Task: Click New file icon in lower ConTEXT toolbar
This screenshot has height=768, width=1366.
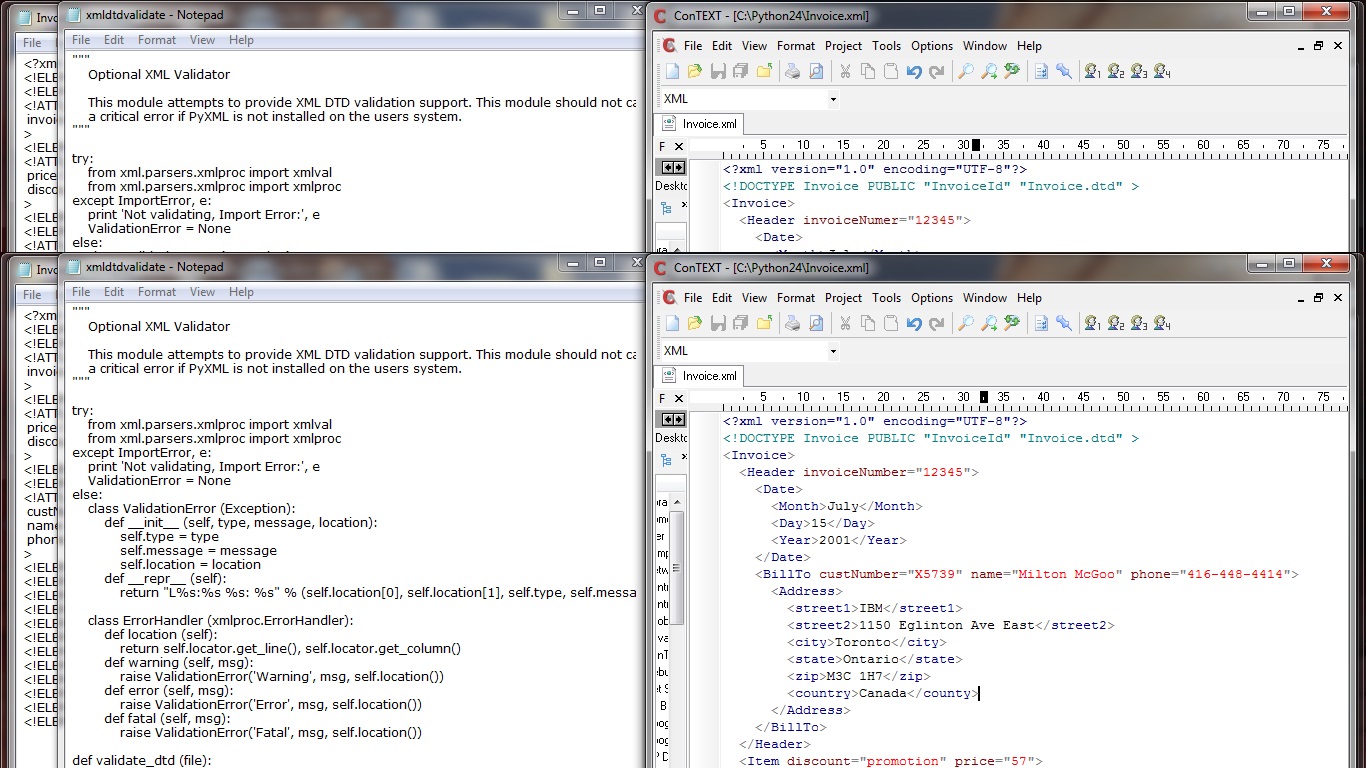Action: point(672,323)
